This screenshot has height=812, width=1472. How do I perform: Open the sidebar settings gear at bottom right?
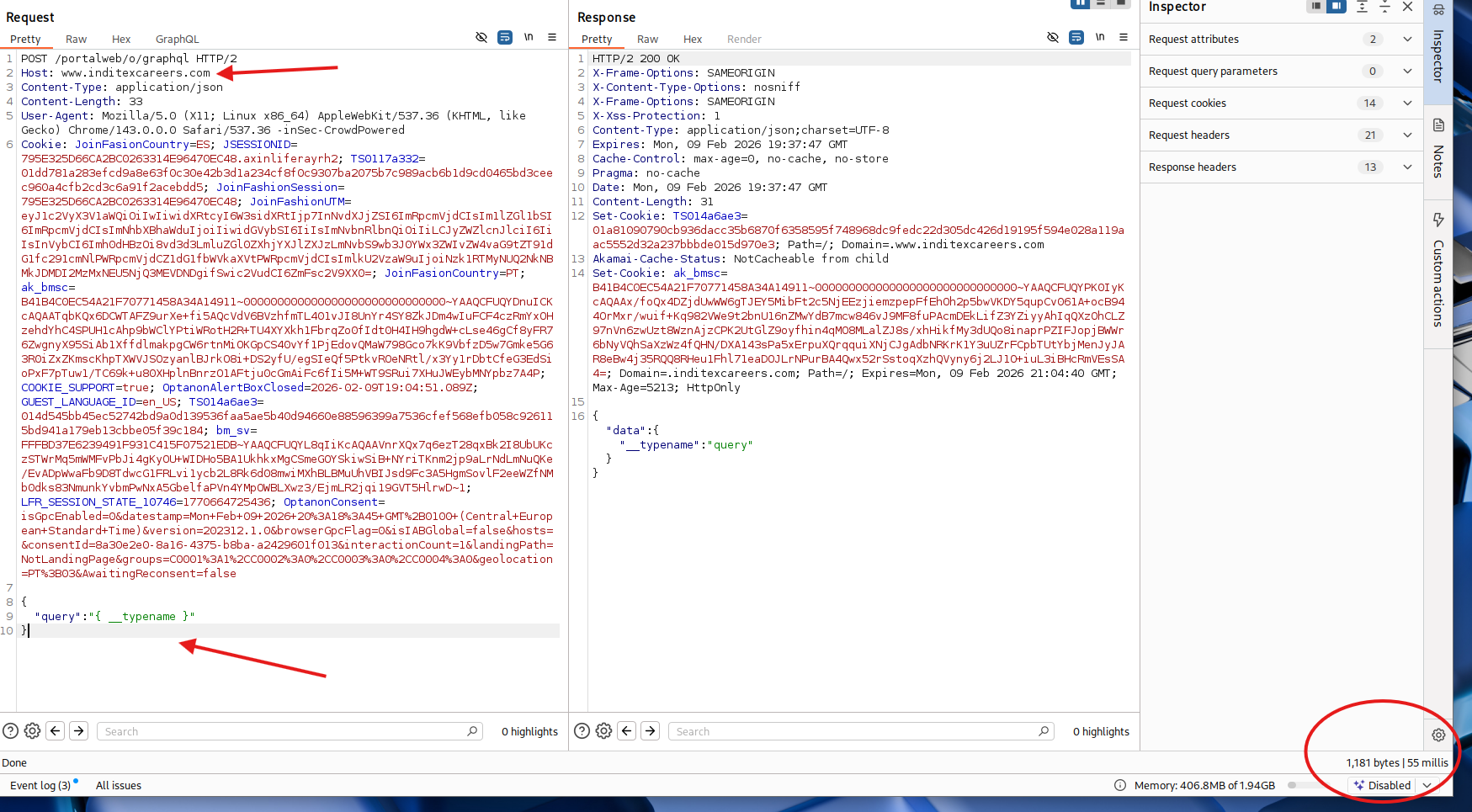pos(1438,735)
